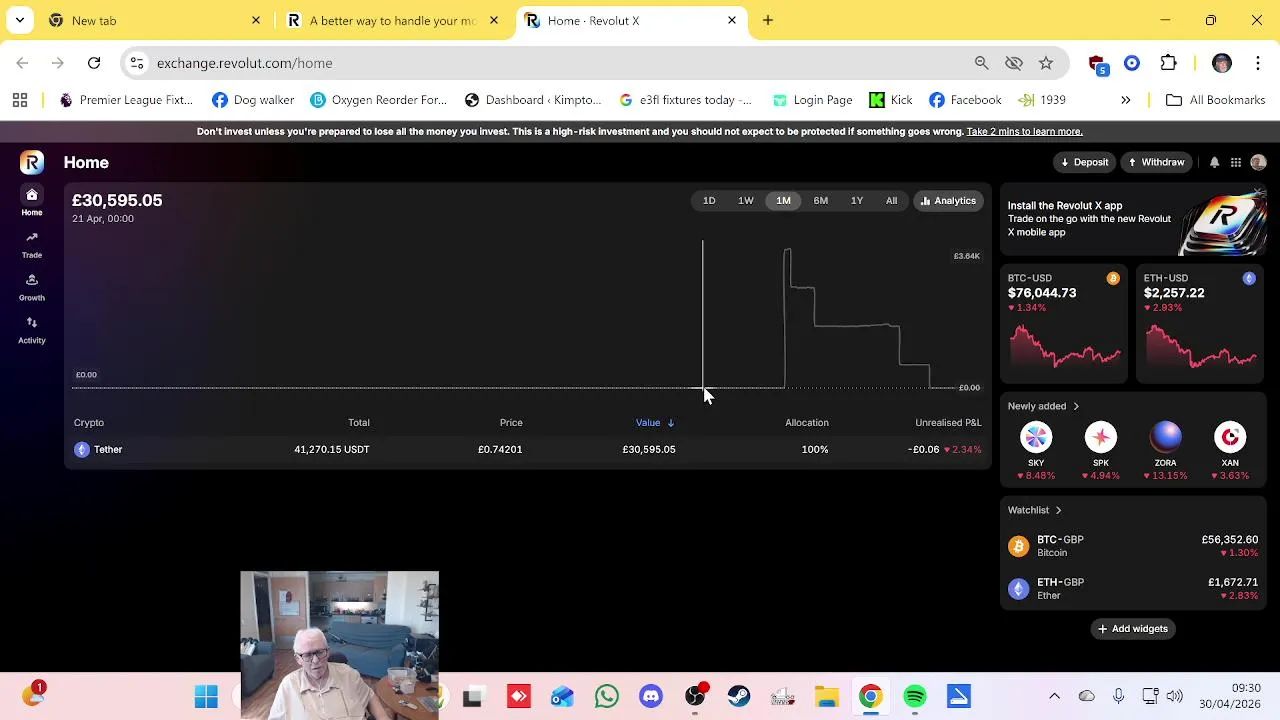The image size is (1280, 720).
Task: Select 1W chart range
Action: 746,201
